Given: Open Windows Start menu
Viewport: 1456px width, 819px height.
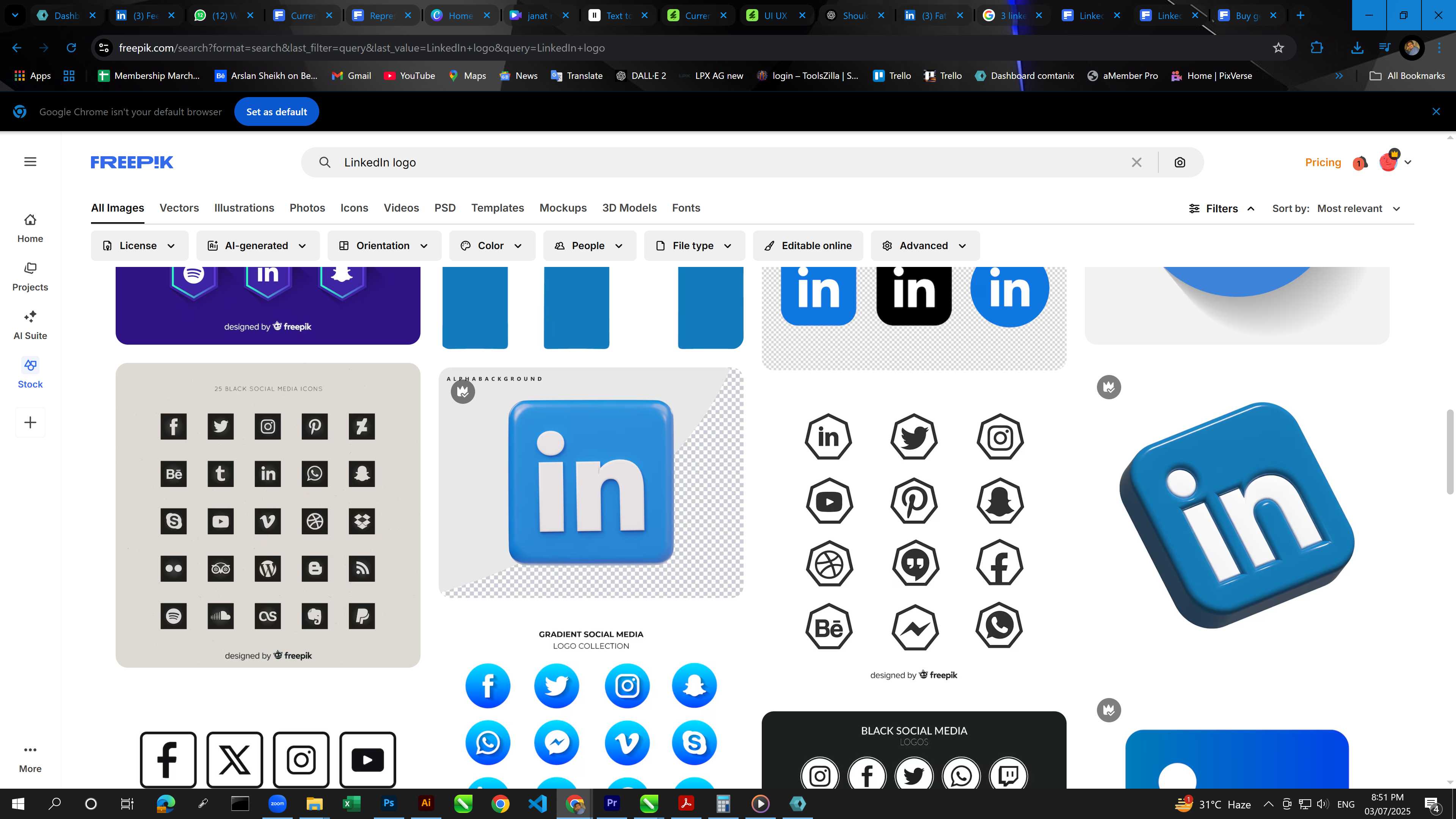Looking at the screenshot, I should [x=17, y=804].
